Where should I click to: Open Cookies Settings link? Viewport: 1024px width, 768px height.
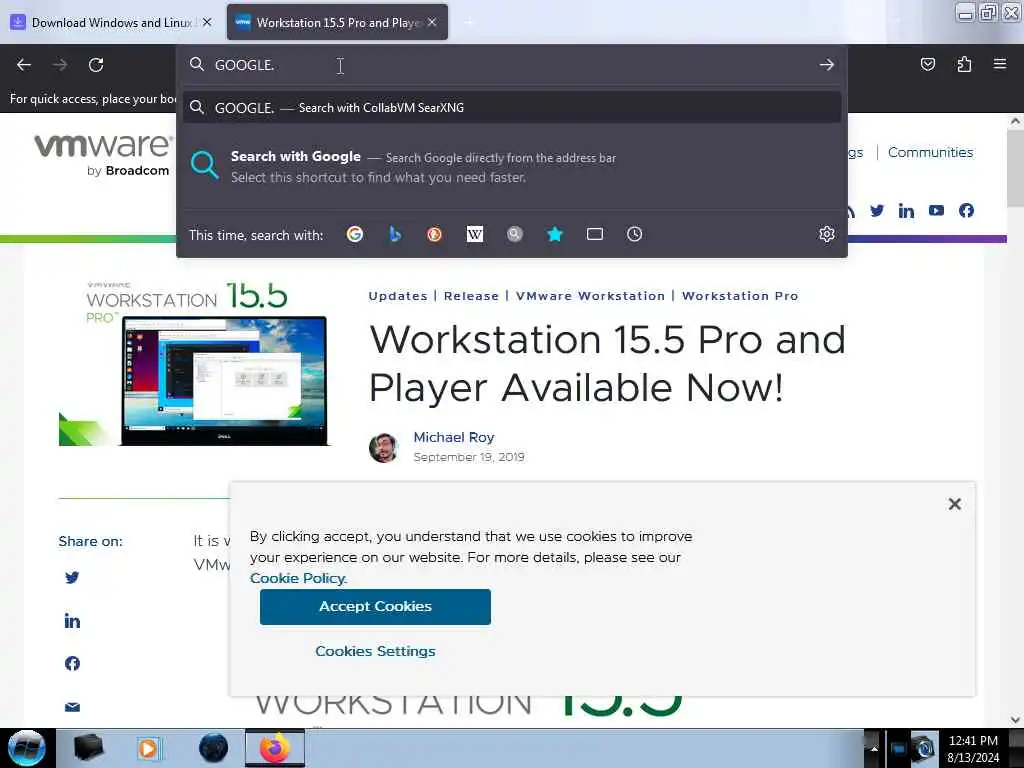click(x=376, y=651)
